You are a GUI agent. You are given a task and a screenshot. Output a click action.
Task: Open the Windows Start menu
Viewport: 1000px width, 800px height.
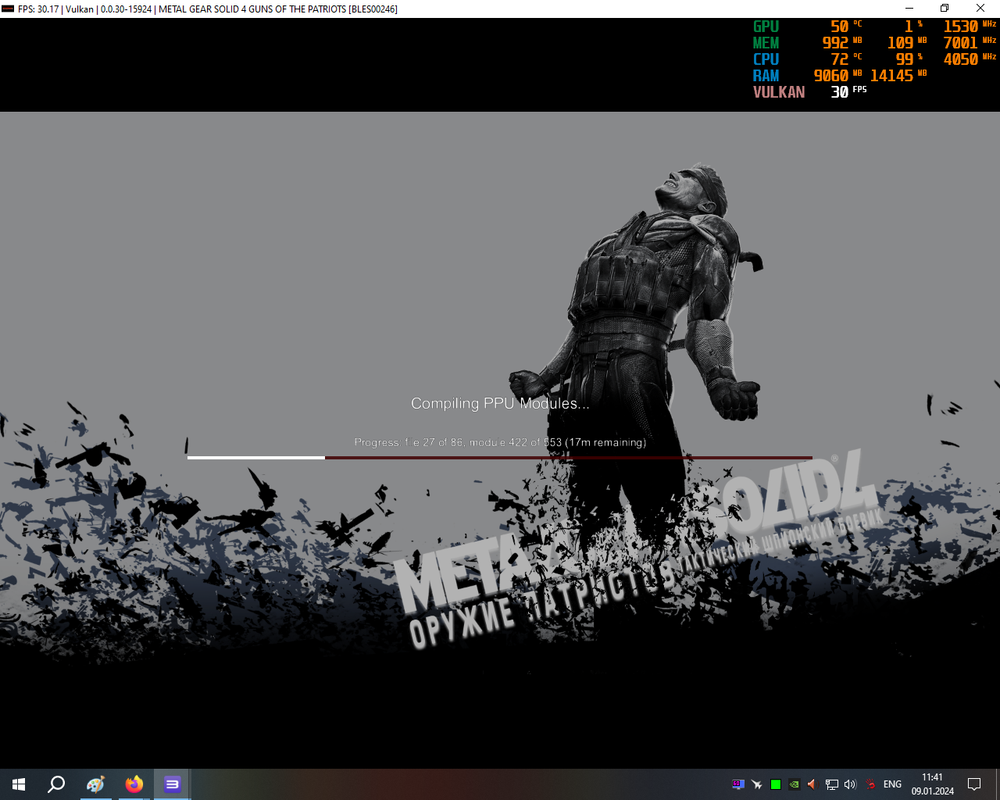coord(18,784)
